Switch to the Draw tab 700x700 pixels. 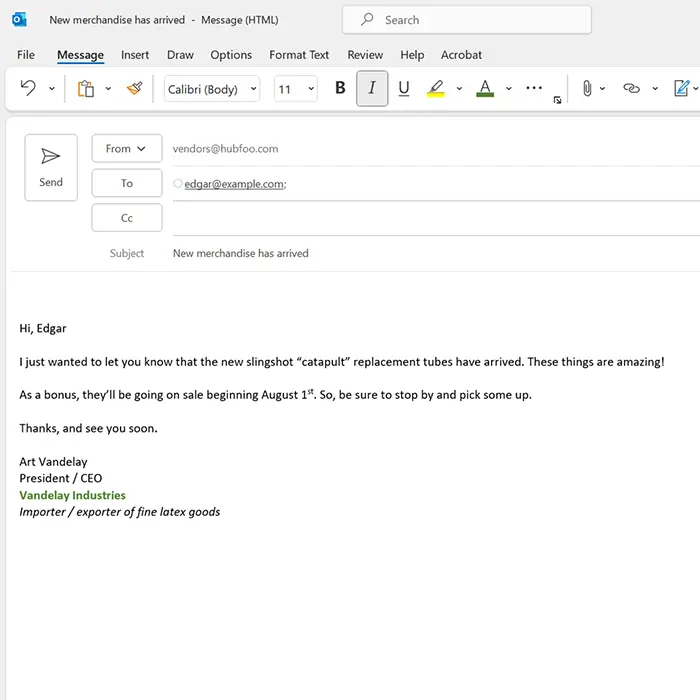(x=180, y=55)
